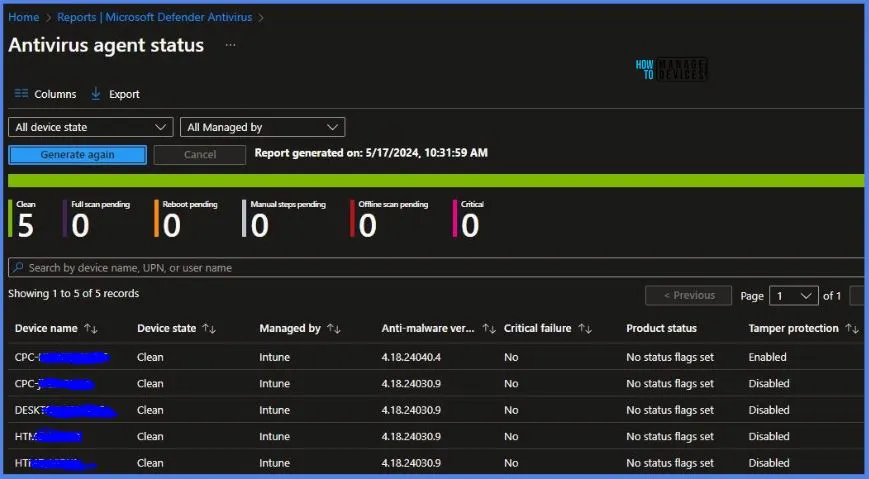This screenshot has height=479, width=869.
Task: Go to the Previous page
Action: tap(688, 295)
